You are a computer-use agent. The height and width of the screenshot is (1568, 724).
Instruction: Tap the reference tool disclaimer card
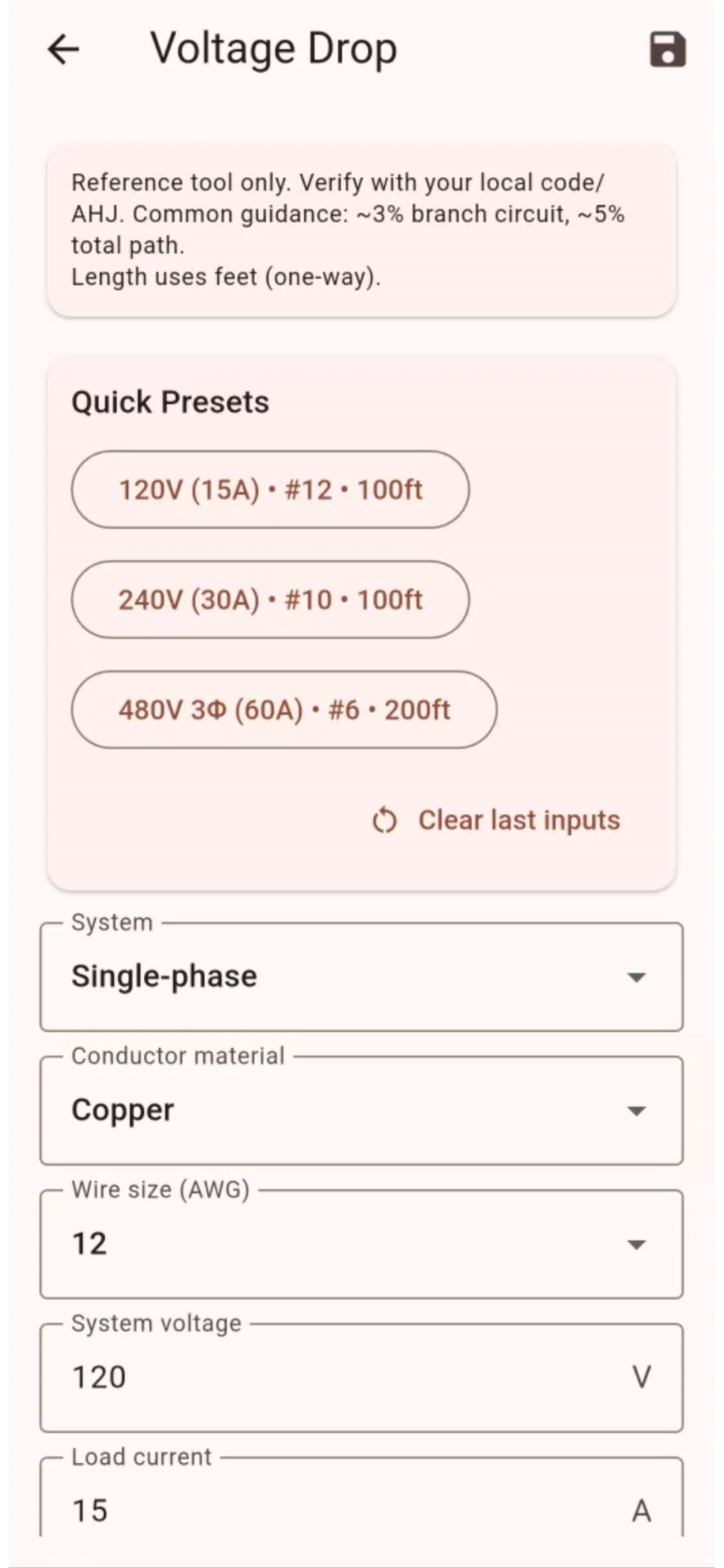point(361,230)
